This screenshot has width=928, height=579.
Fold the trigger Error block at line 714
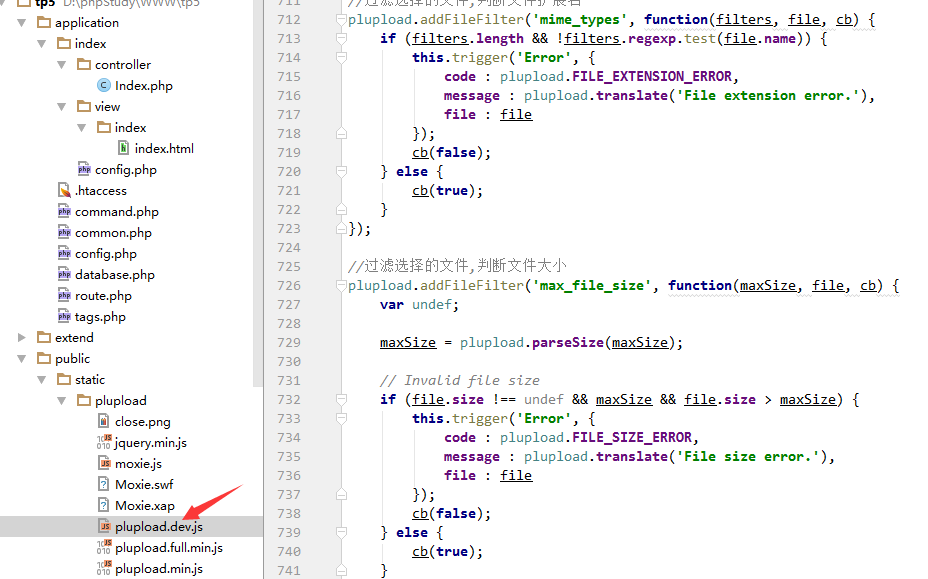coord(341,57)
